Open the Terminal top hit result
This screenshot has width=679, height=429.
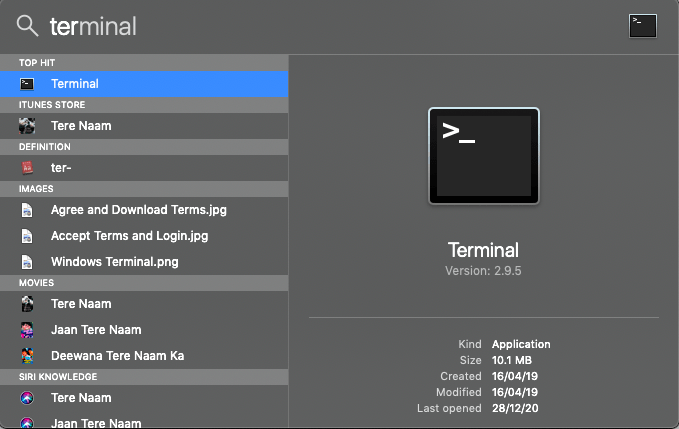tap(75, 85)
